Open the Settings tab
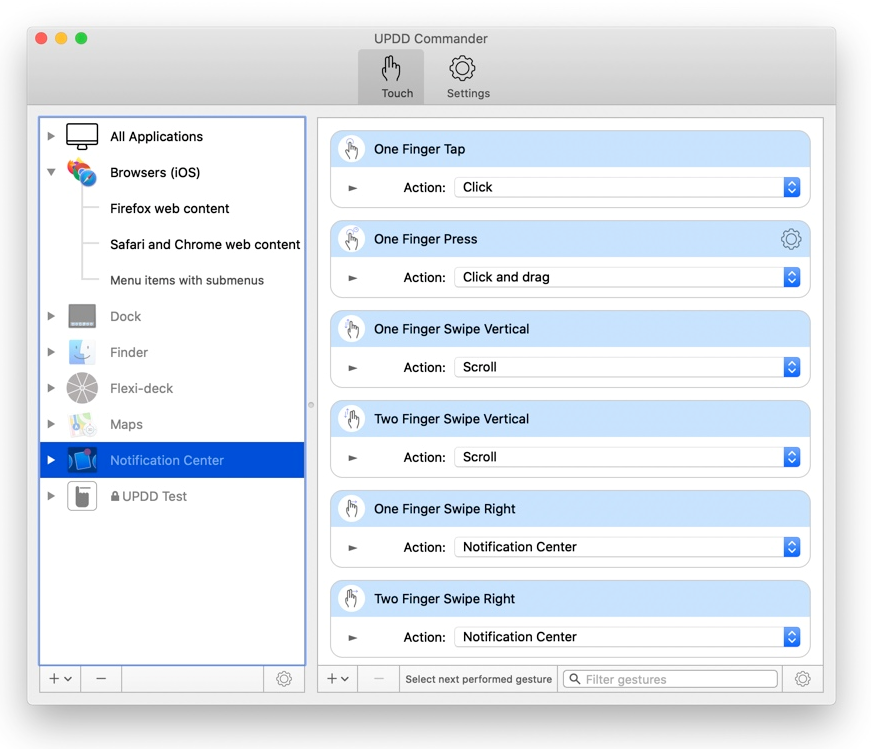Viewport: 871px width, 749px height. [x=468, y=77]
